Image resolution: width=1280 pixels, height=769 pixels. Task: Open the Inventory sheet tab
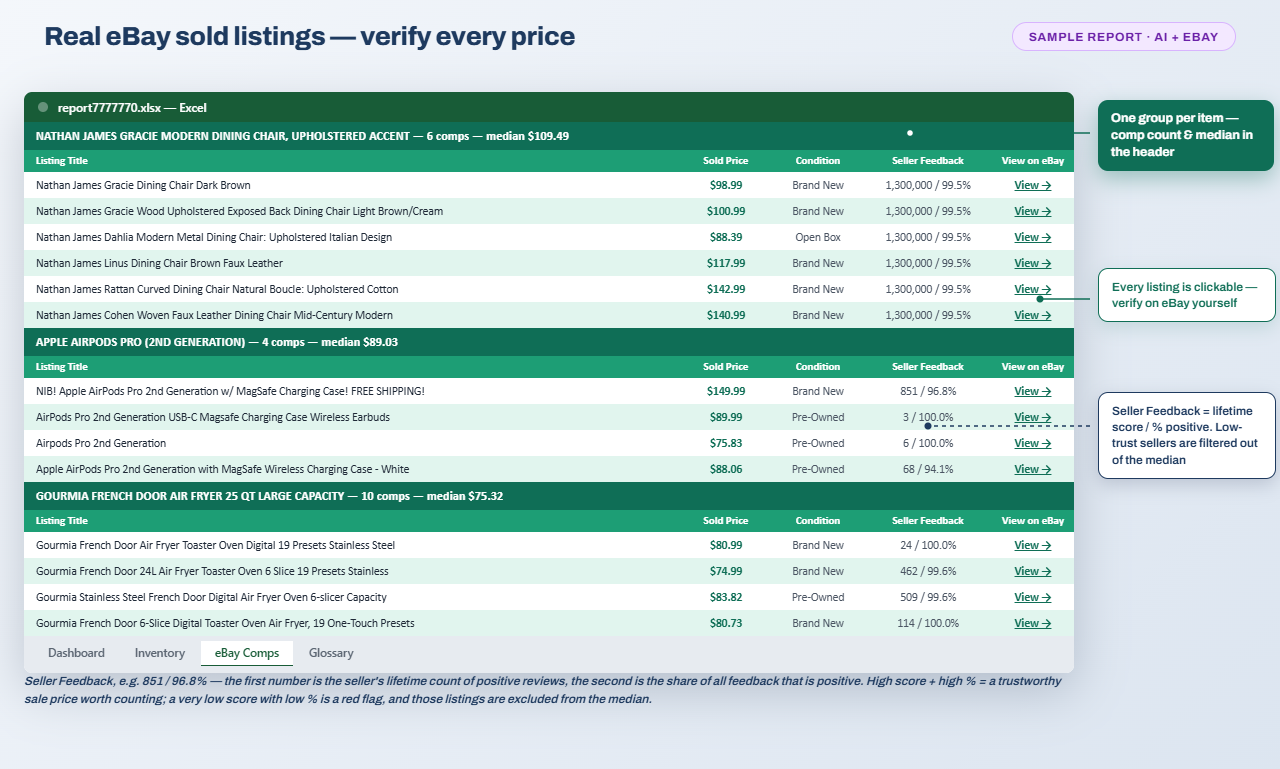(x=160, y=653)
